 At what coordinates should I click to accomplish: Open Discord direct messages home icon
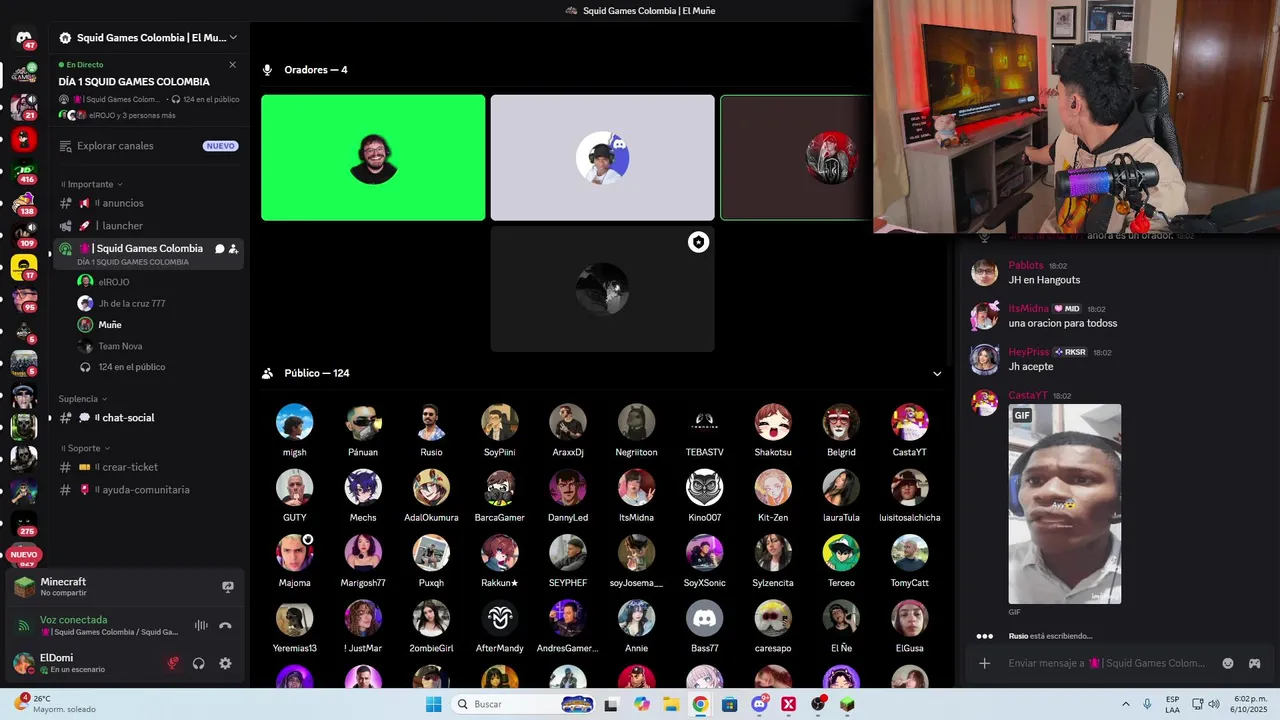[24, 38]
